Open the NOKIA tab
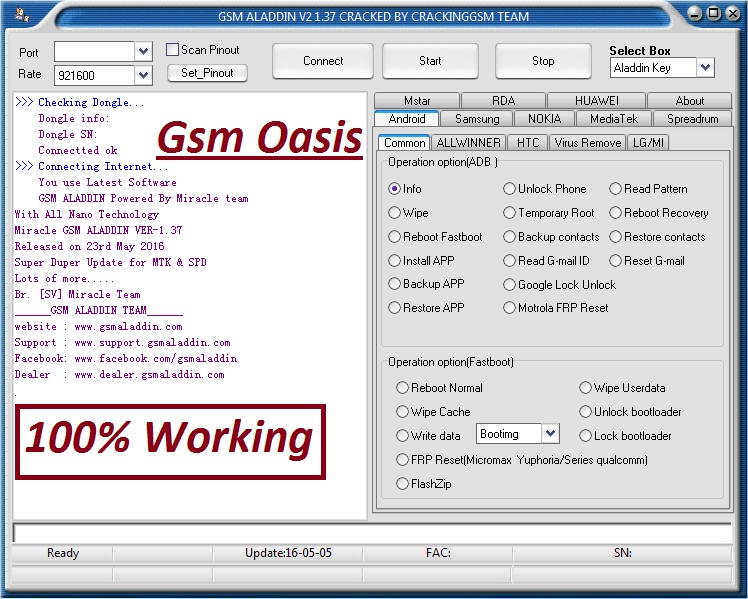 coord(544,119)
